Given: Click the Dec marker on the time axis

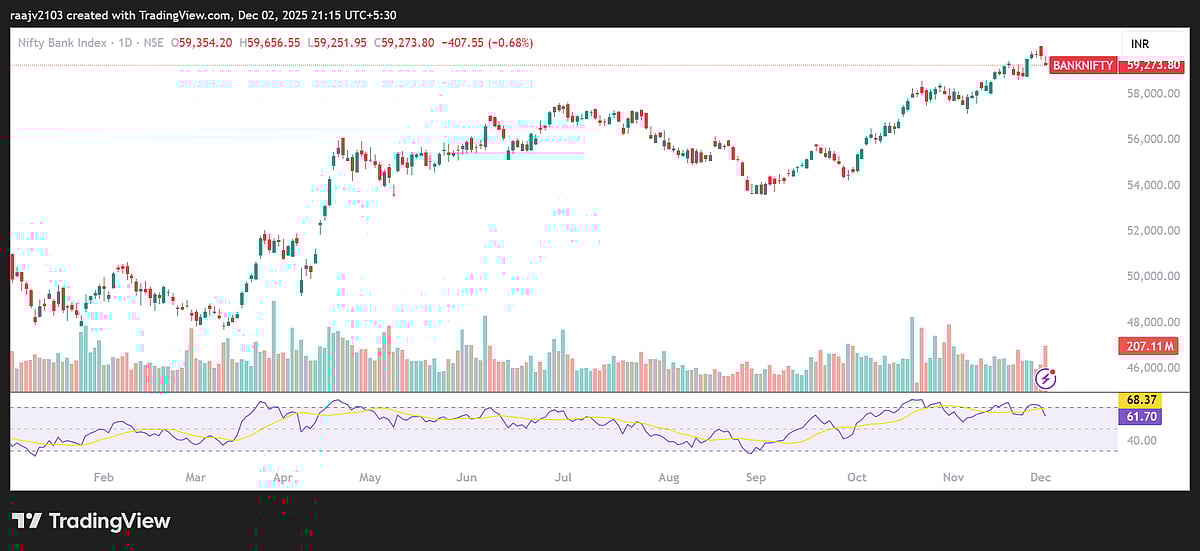Looking at the screenshot, I should [x=1039, y=478].
